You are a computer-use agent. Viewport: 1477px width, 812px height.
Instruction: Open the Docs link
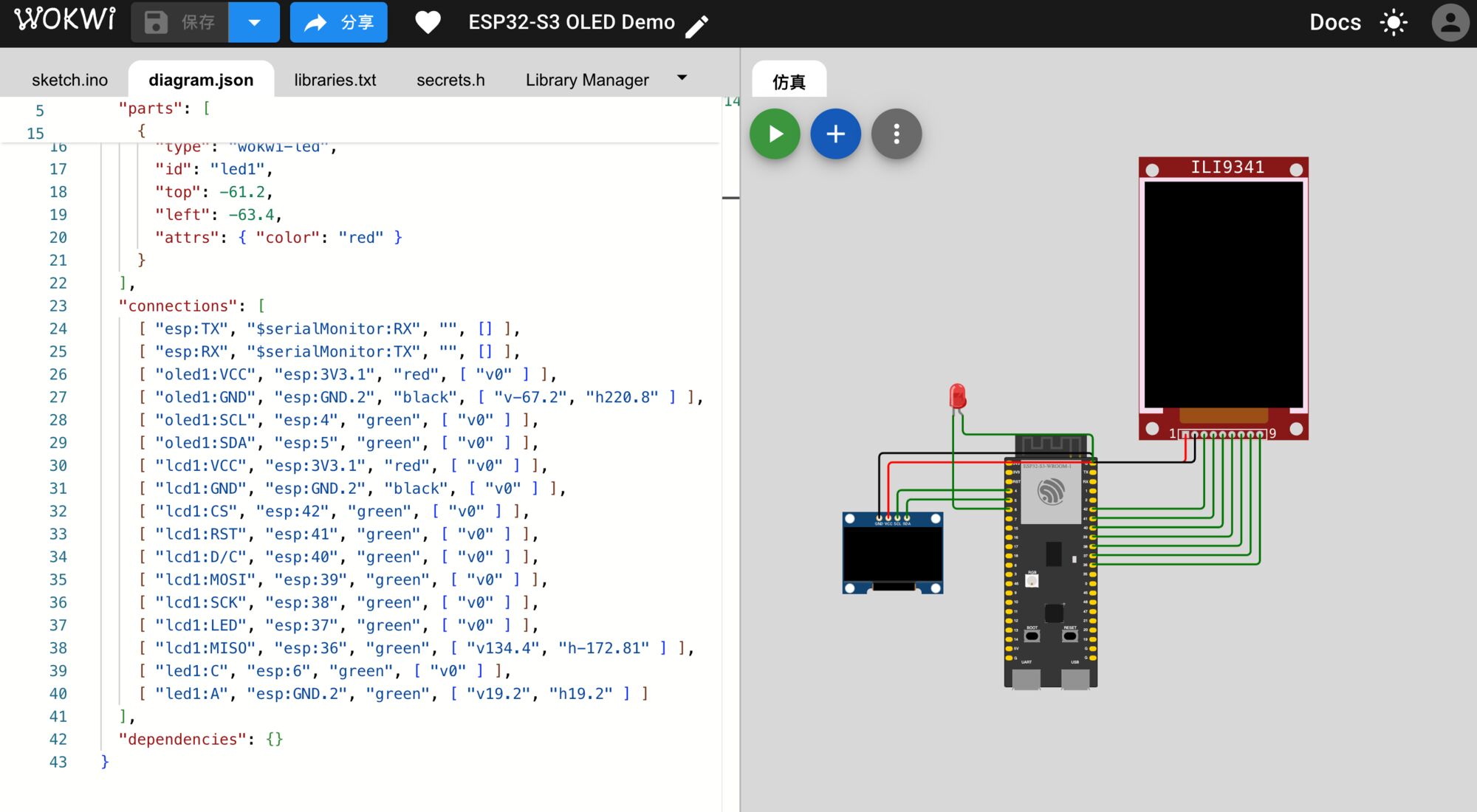pyautogui.click(x=1334, y=22)
